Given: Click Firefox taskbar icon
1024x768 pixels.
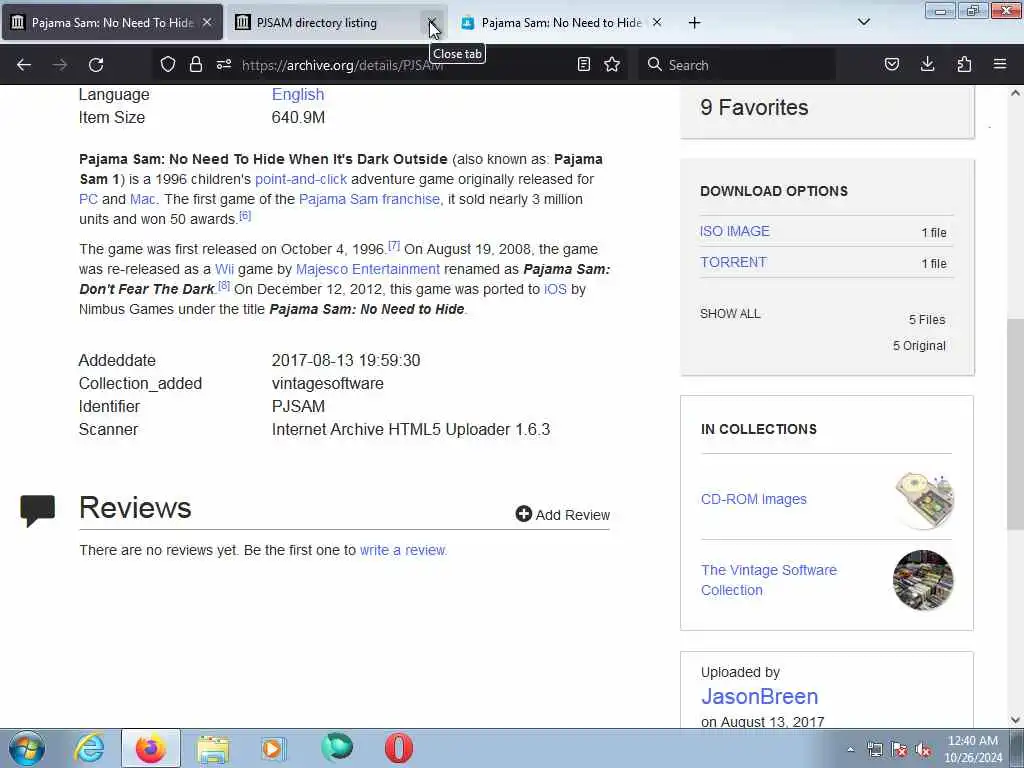Looking at the screenshot, I should tap(150, 748).
